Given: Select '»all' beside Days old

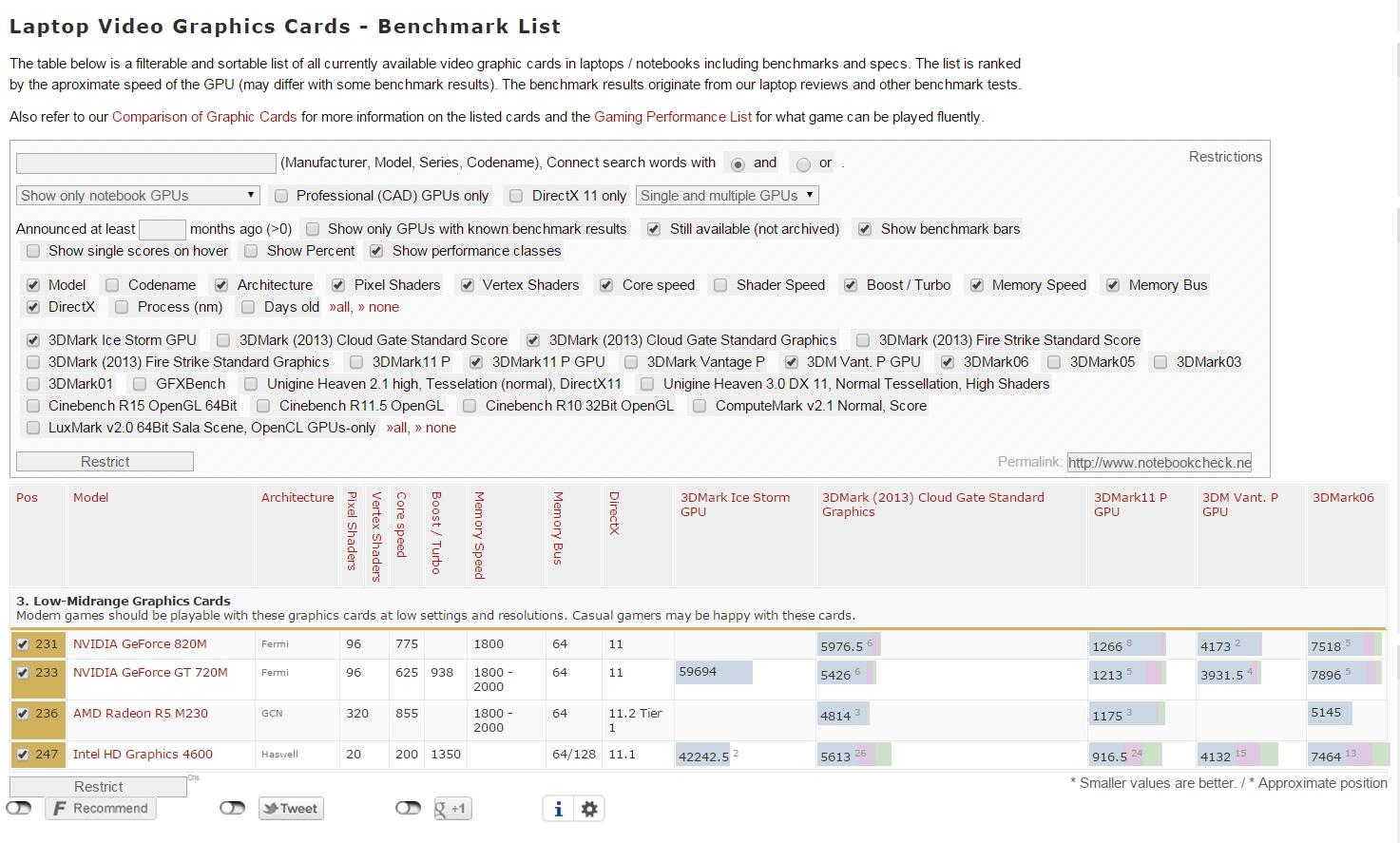Looking at the screenshot, I should click(x=340, y=307).
